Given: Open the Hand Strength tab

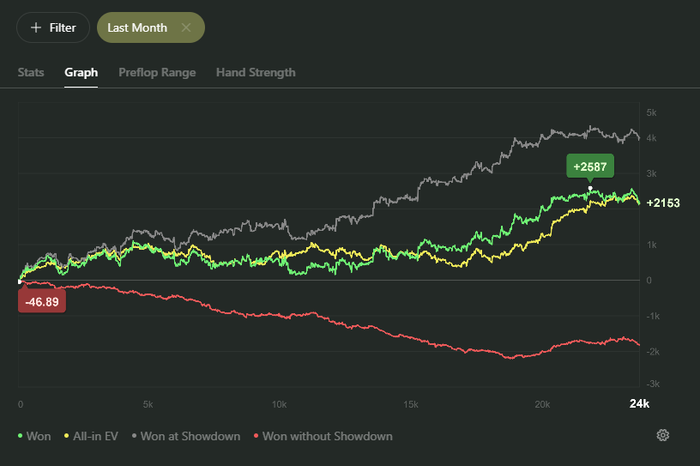Looking at the screenshot, I should click(x=256, y=72).
